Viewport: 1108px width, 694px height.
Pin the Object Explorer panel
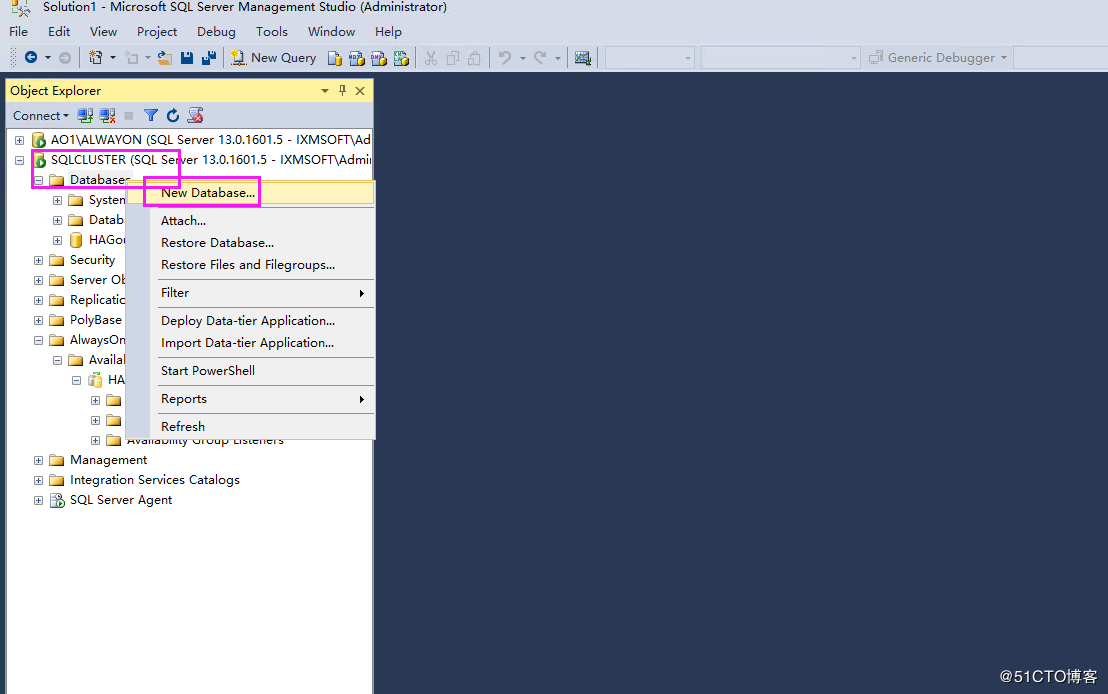[341, 90]
